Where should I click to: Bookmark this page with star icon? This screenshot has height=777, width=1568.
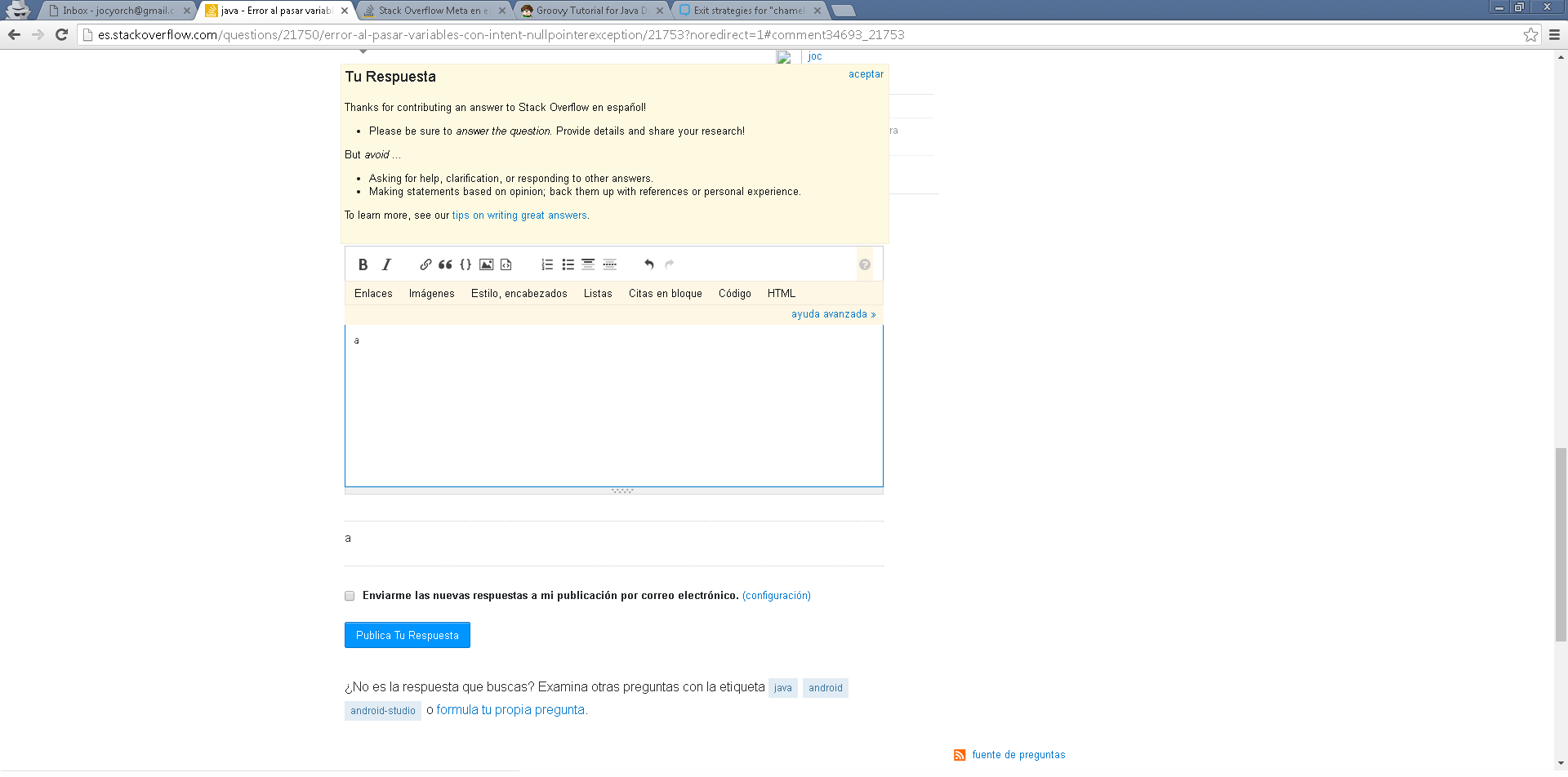pyautogui.click(x=1530, y=34)
